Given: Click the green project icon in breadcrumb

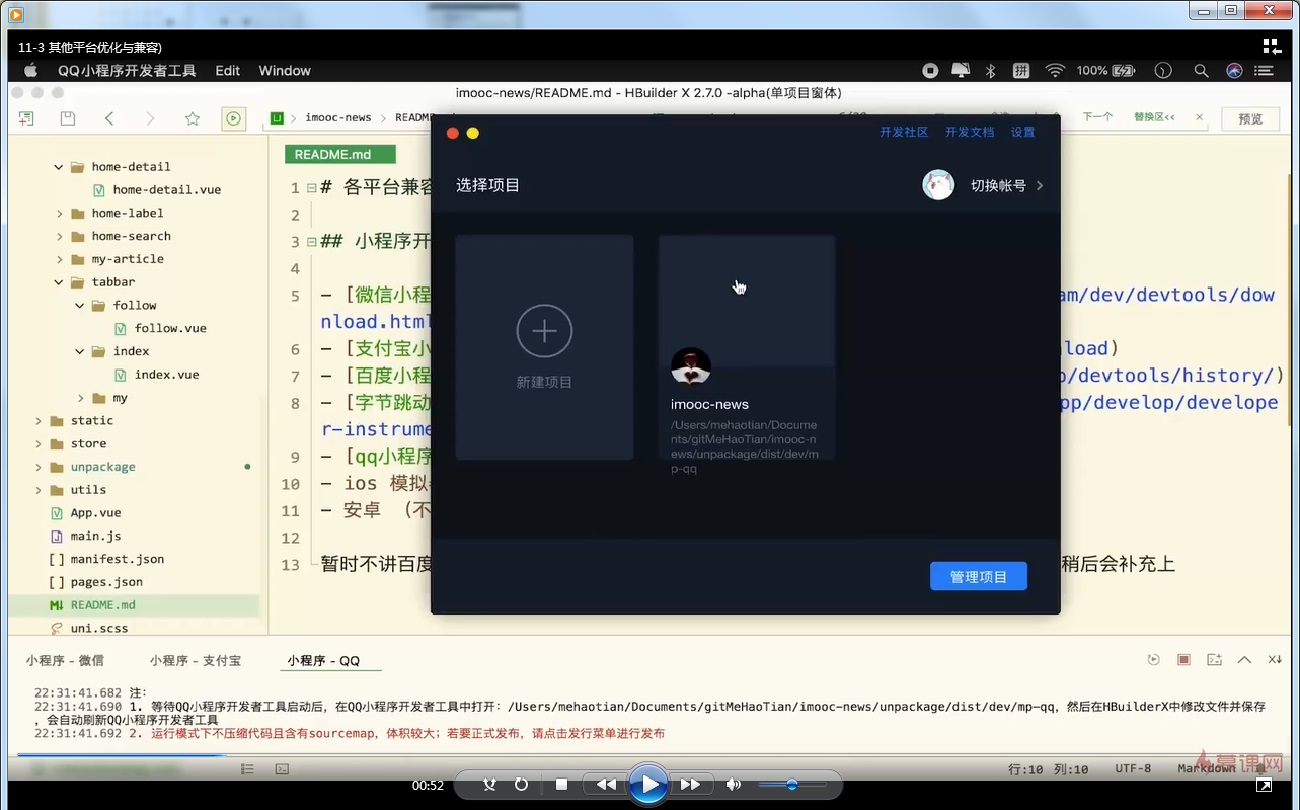Looking at the screenshot, I should pos(277,117).
